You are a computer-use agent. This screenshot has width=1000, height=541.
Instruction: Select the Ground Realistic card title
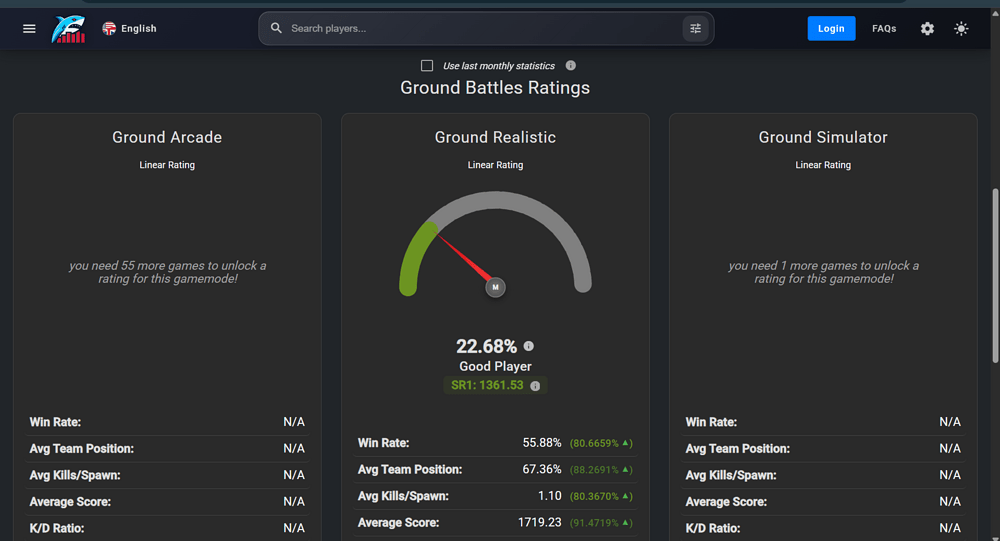(x=496, y=137)
